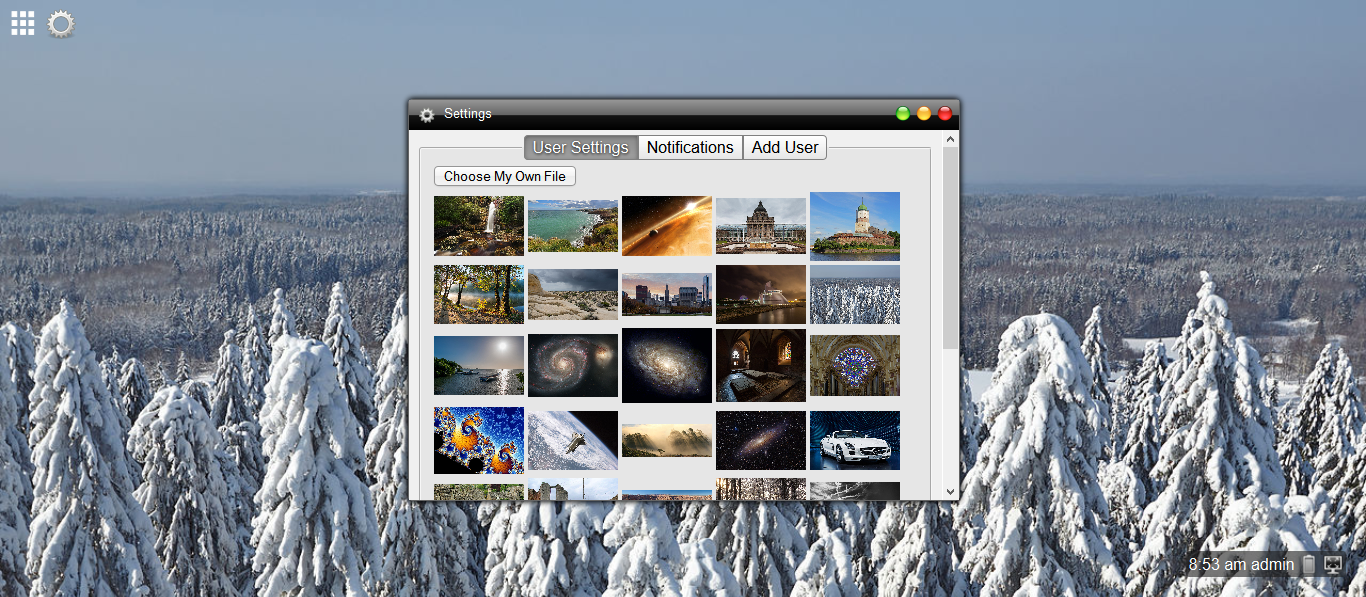Click the Choose My Own File button
The width and height of the screenshot is (1366, 597).
point(504,175)
